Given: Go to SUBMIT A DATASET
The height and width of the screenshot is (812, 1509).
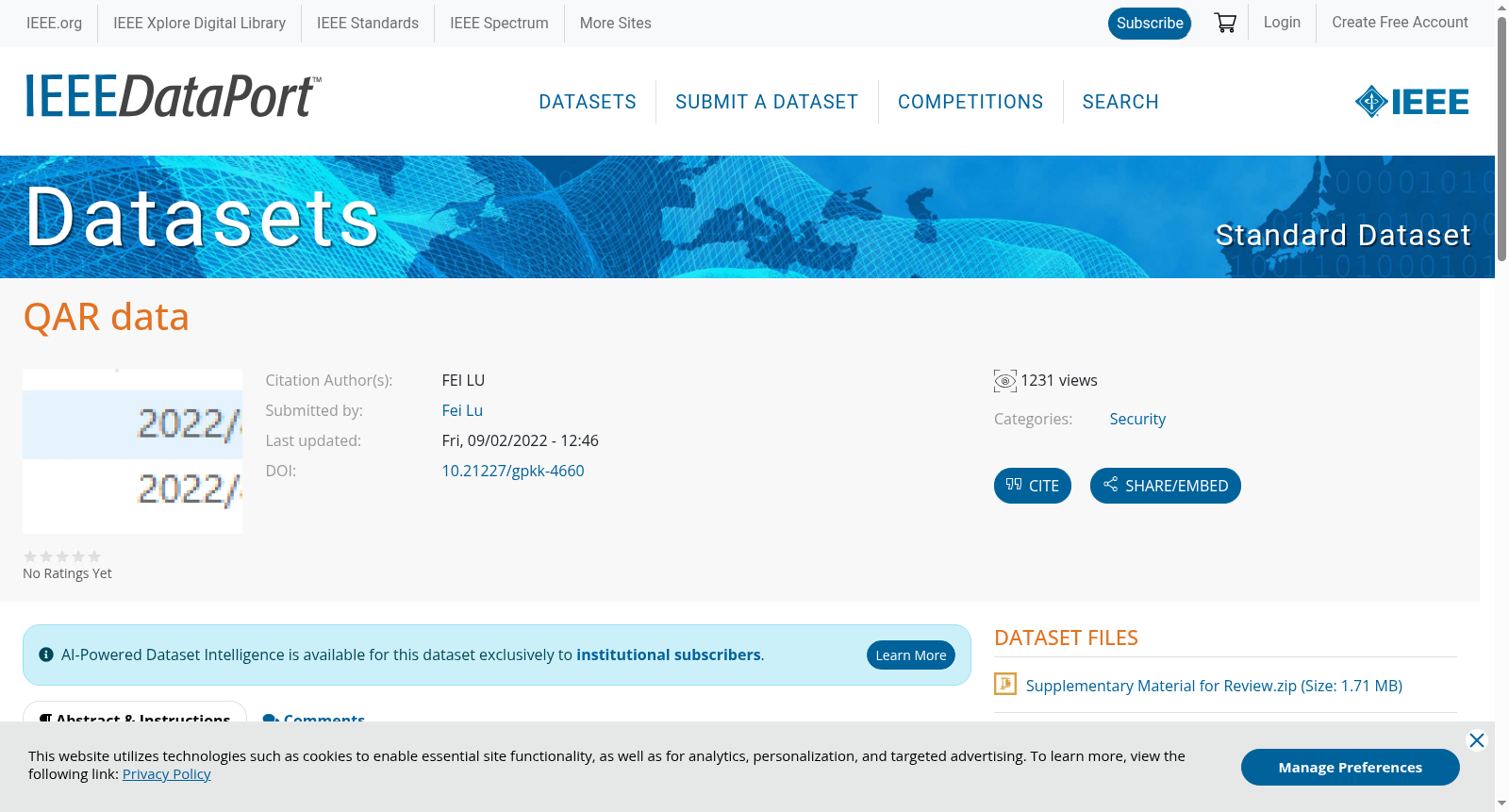Looking at the screenshot, I should pyautogui.click(x=767, y=102).
